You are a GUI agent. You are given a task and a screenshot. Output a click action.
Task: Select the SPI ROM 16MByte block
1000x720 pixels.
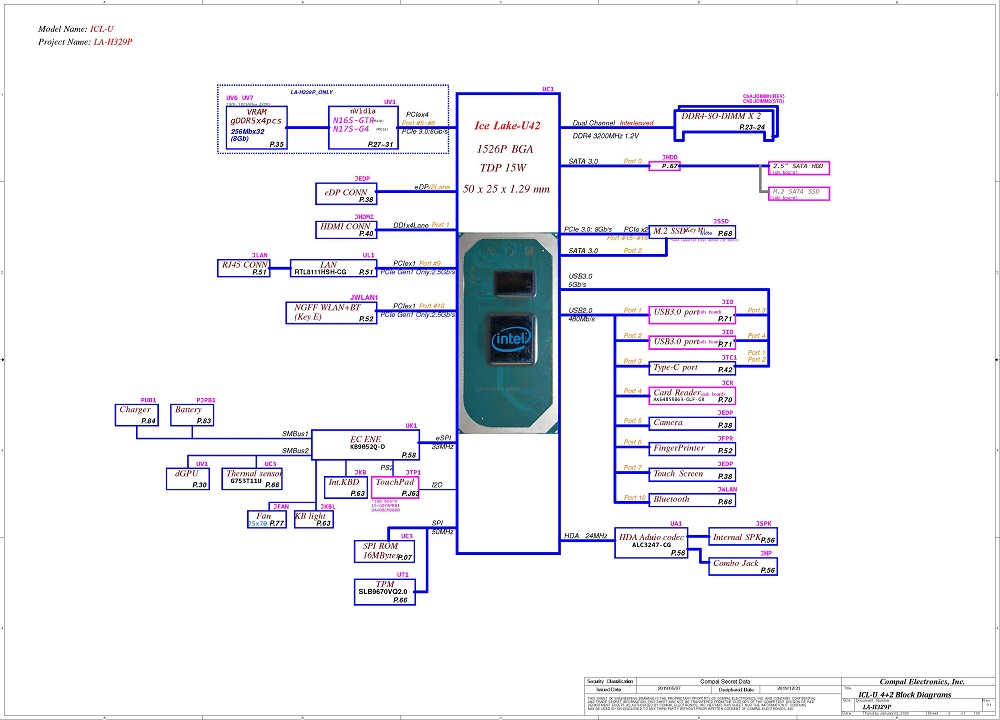[x=383, y=550]
